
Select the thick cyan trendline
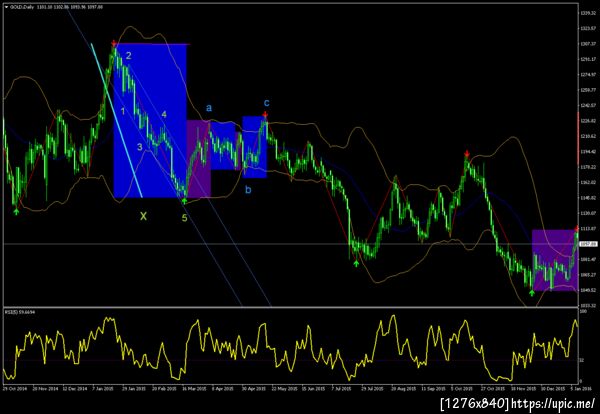coord(117,121)
